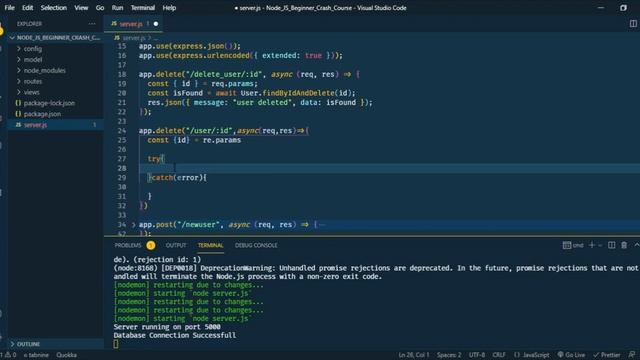Switch to the DEBUG CONSOLE tab
Screen dimensions: 640x360
pyautogui.click(x=256, y=245)
